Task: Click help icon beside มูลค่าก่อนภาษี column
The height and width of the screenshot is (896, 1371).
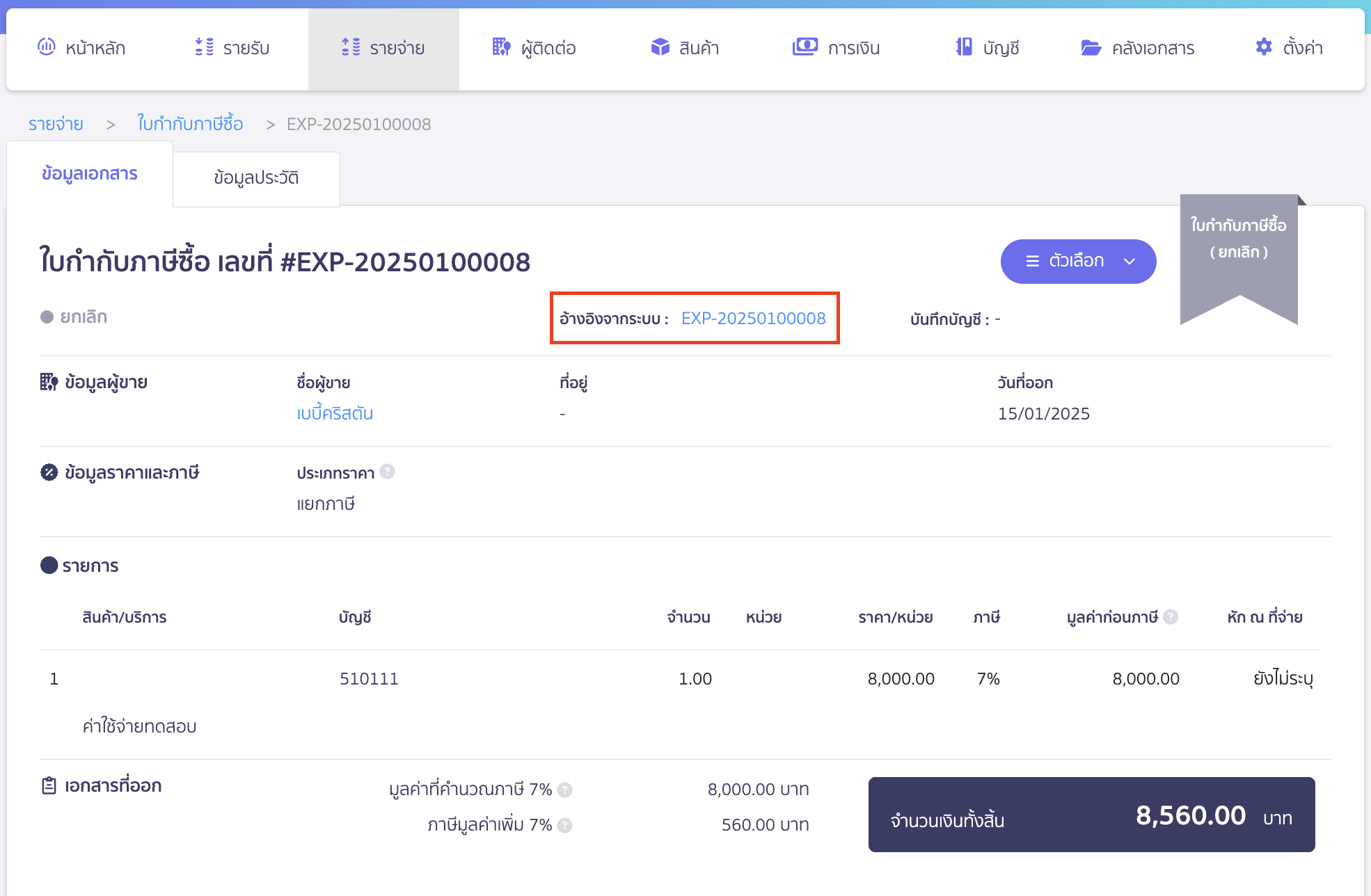Action: [1171, 616]
